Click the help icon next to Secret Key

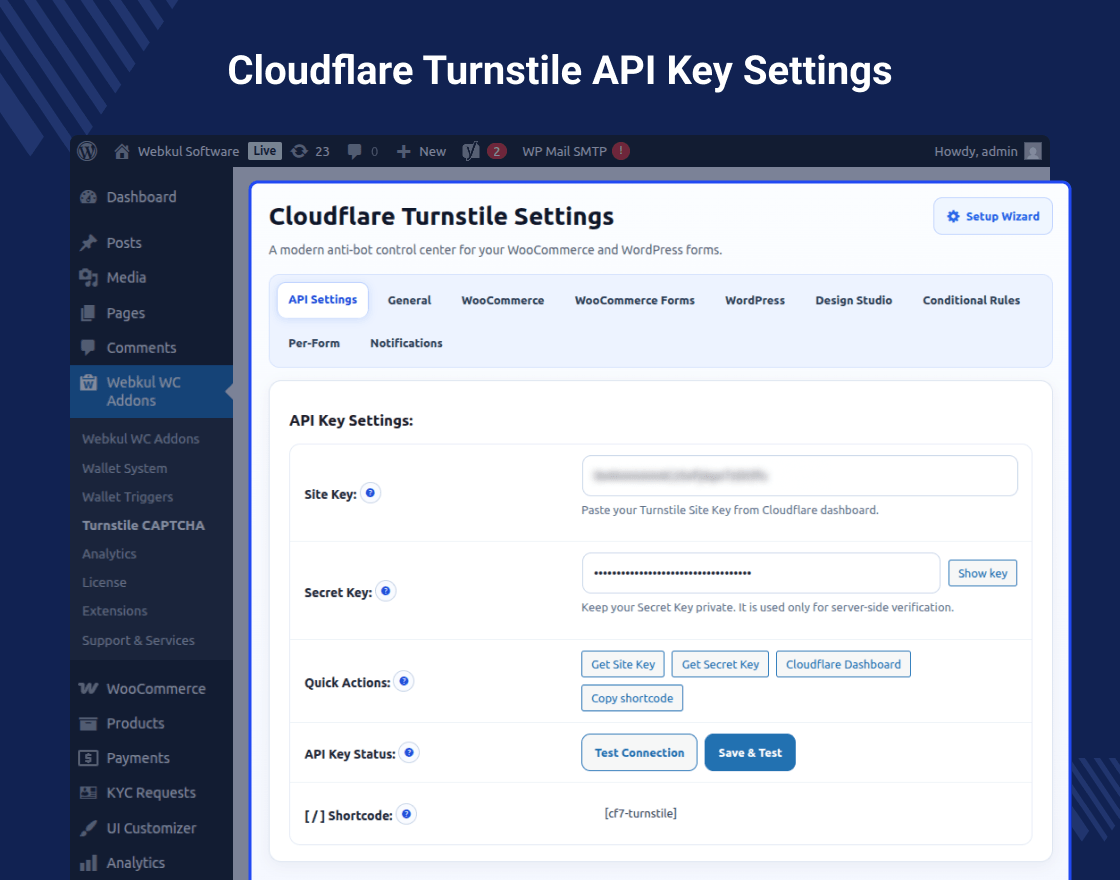(x=386, y=591)
